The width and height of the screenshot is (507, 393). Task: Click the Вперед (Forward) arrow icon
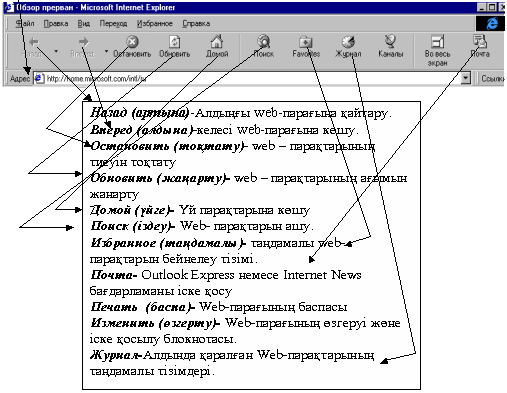[x=83, y=42]
